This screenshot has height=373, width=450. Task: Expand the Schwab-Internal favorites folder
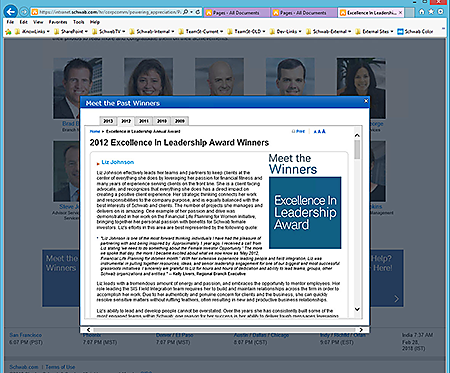(152, 32)
